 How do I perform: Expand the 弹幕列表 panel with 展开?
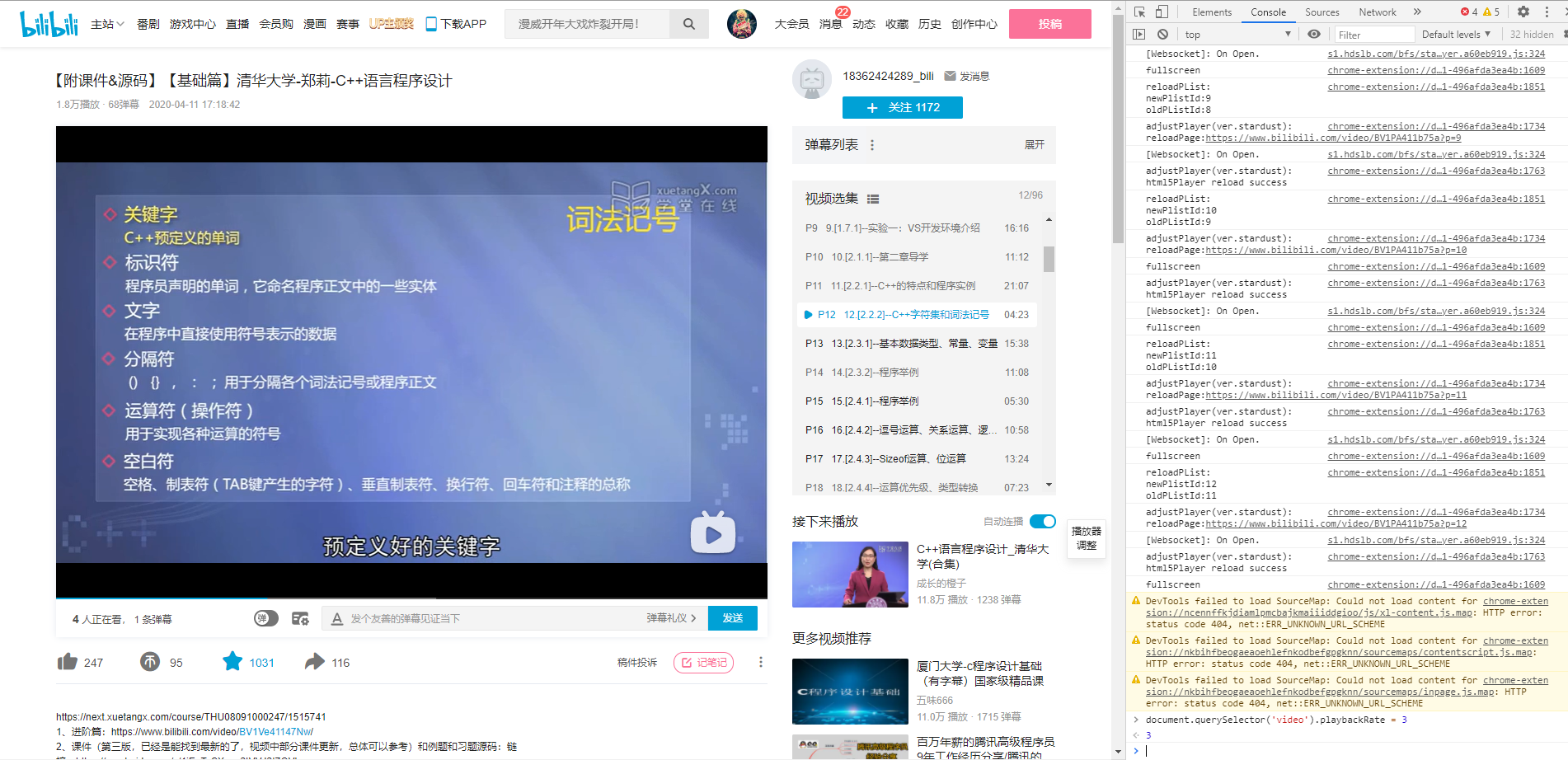(1034, 145)
